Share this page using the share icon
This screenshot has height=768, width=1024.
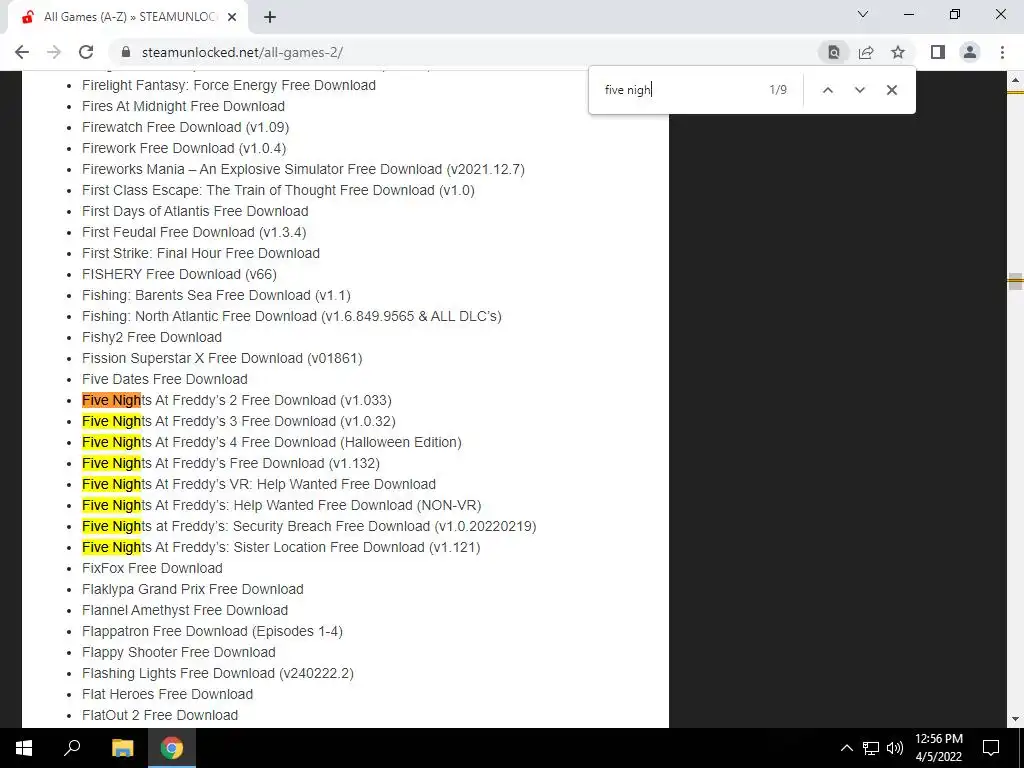(x=866, y=52)
